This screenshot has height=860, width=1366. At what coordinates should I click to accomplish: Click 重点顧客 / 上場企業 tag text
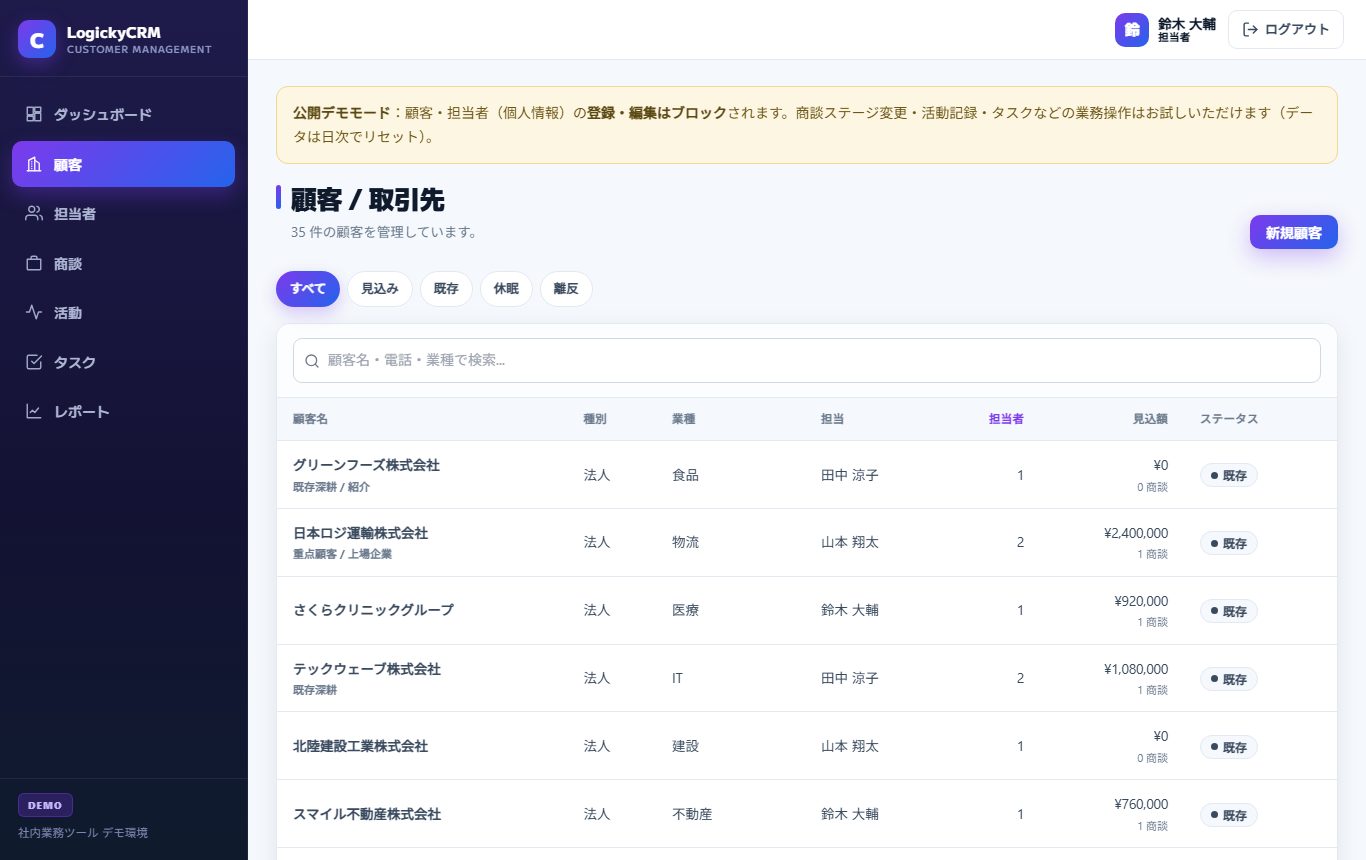point(342,554)
